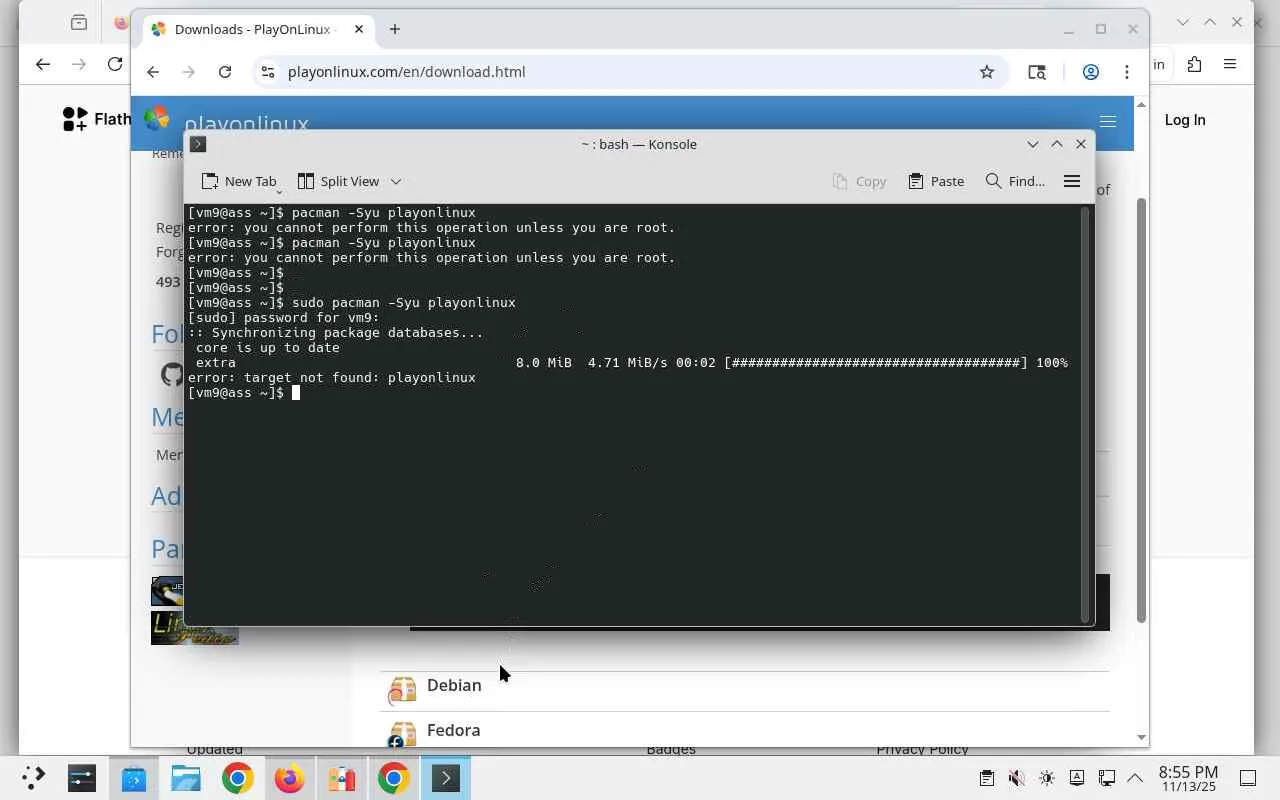Image resolution: width=1280 pixels, height=800 pixels.
Task: Click the lens search icon in Chrome toolbar
Action: [1037, 72]
